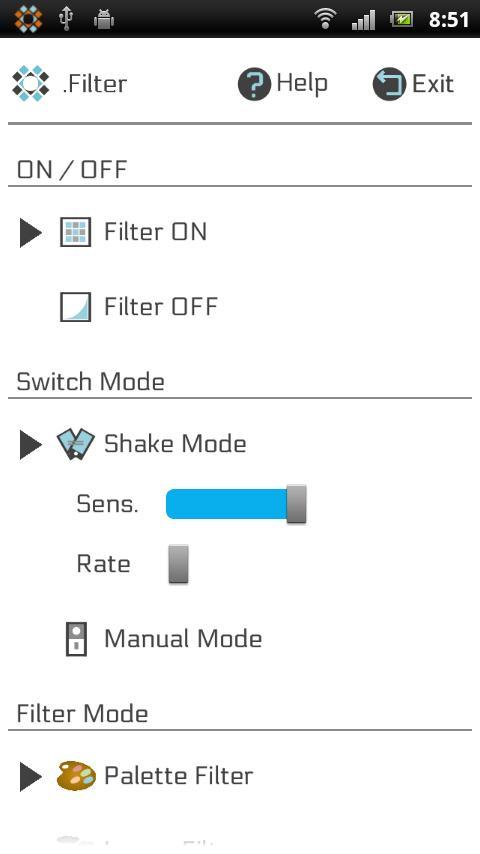Tap the Help text button
Image resolution: width=480 pixels, height=854 pixels.
click(302, 83)
